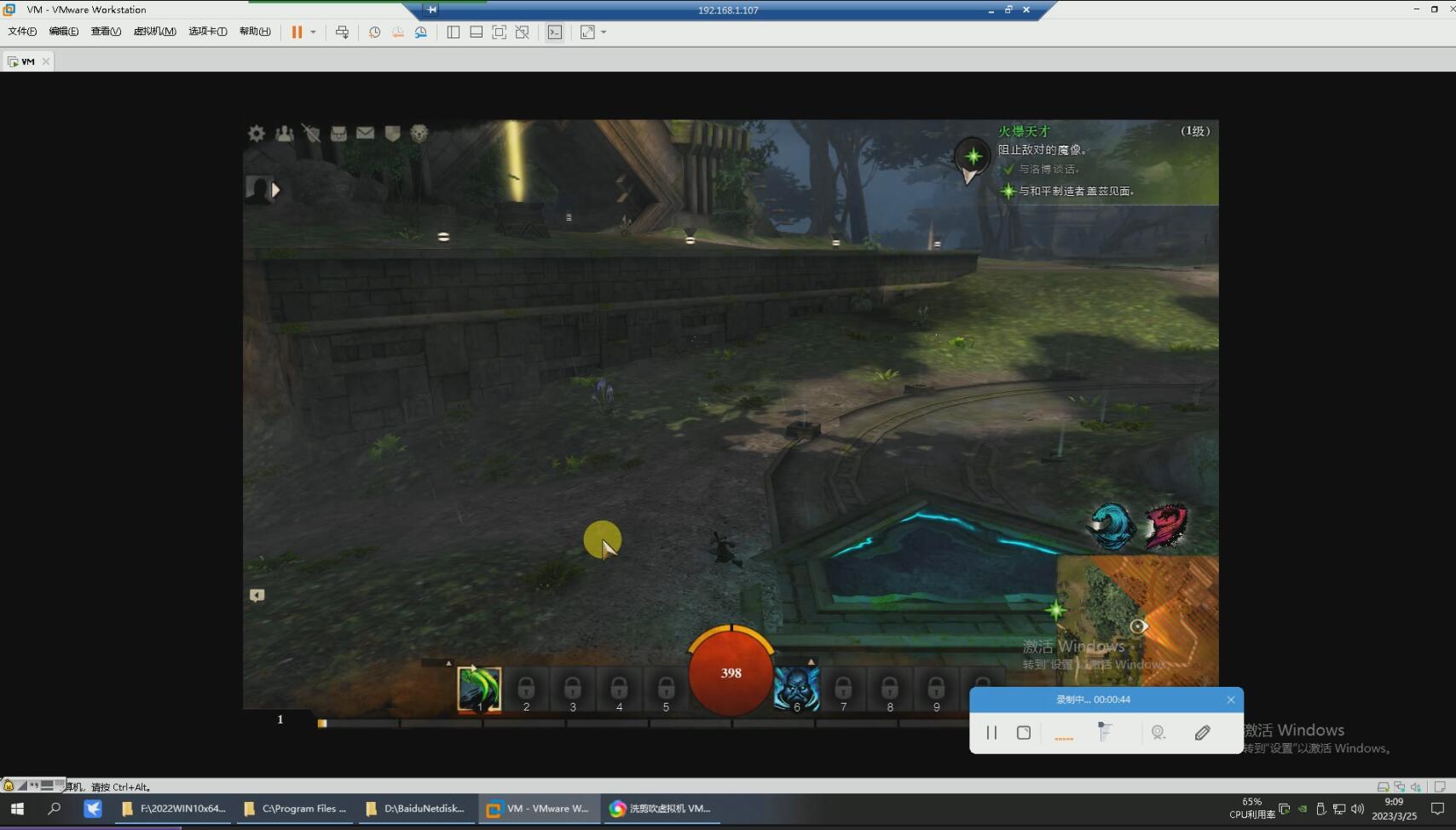Click the red dragon icon
The width and height of the screenshot is (1456, 830).
[1165, 526]
